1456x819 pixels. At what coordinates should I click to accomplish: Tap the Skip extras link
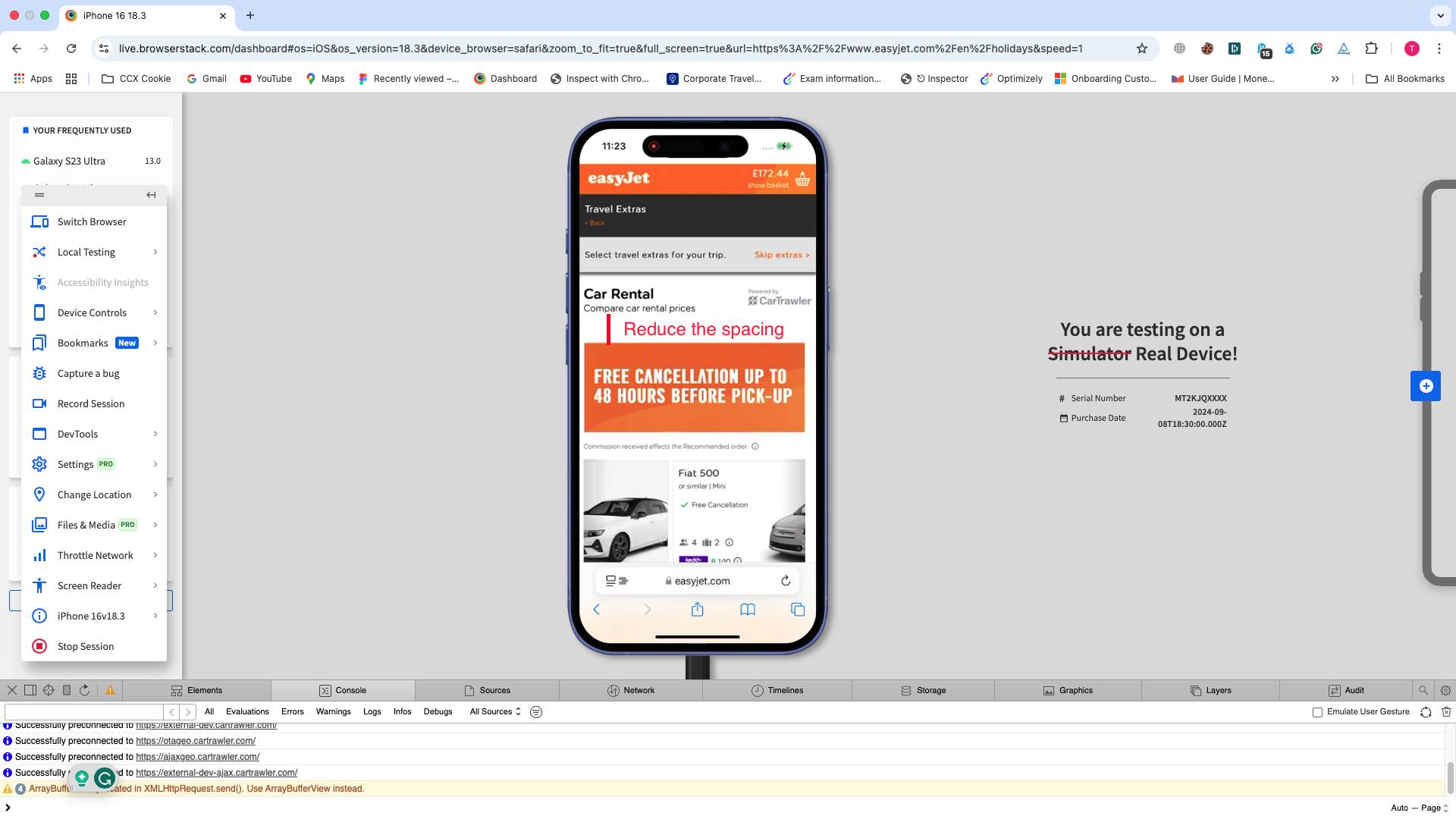(781, 255)
